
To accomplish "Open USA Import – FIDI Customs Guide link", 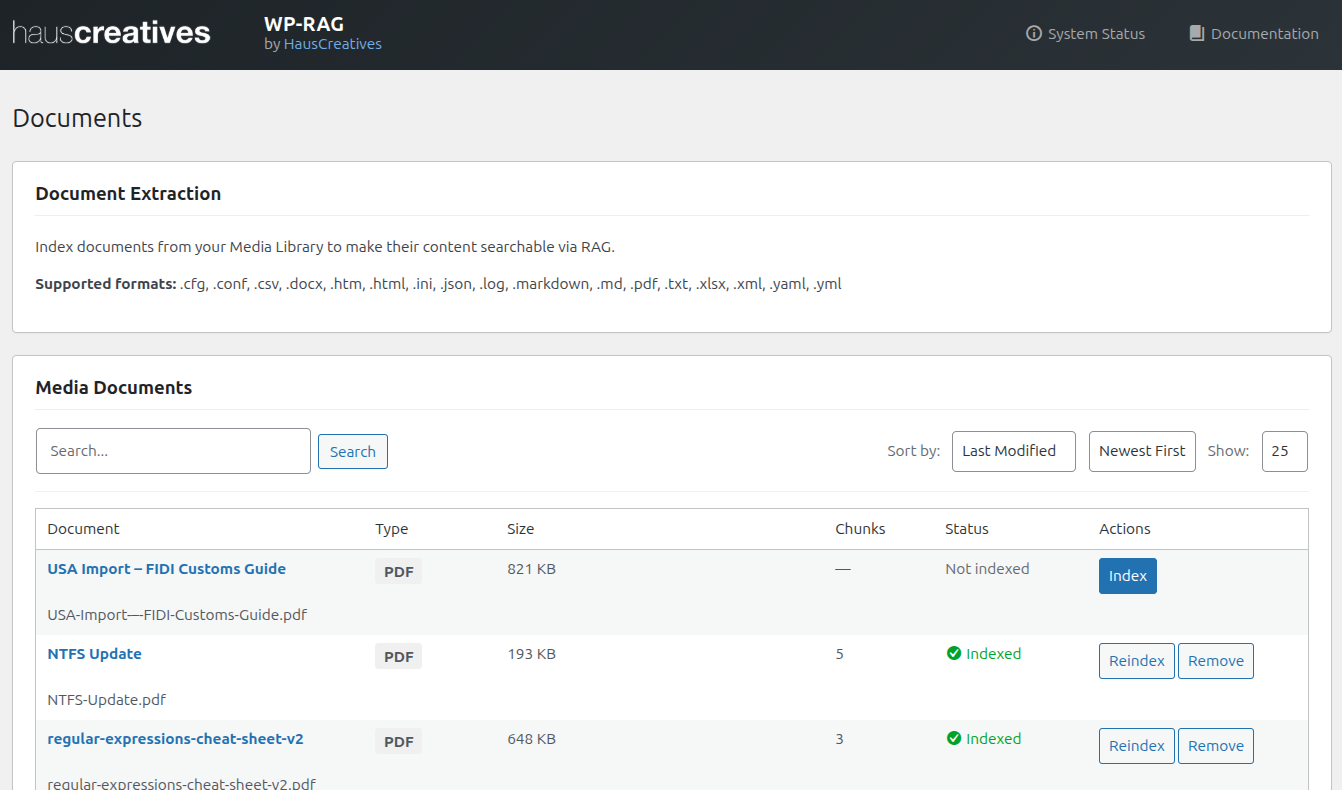I will pos(167,569).
